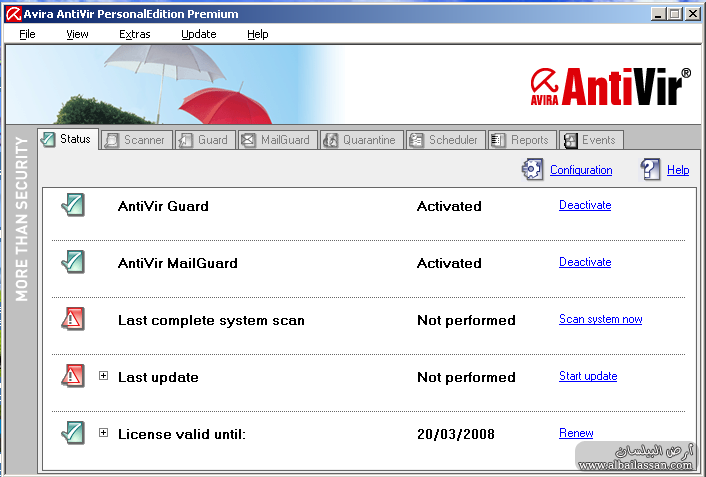
Task: Click the AntiVir MailGuard label
Action: [177, 263]
